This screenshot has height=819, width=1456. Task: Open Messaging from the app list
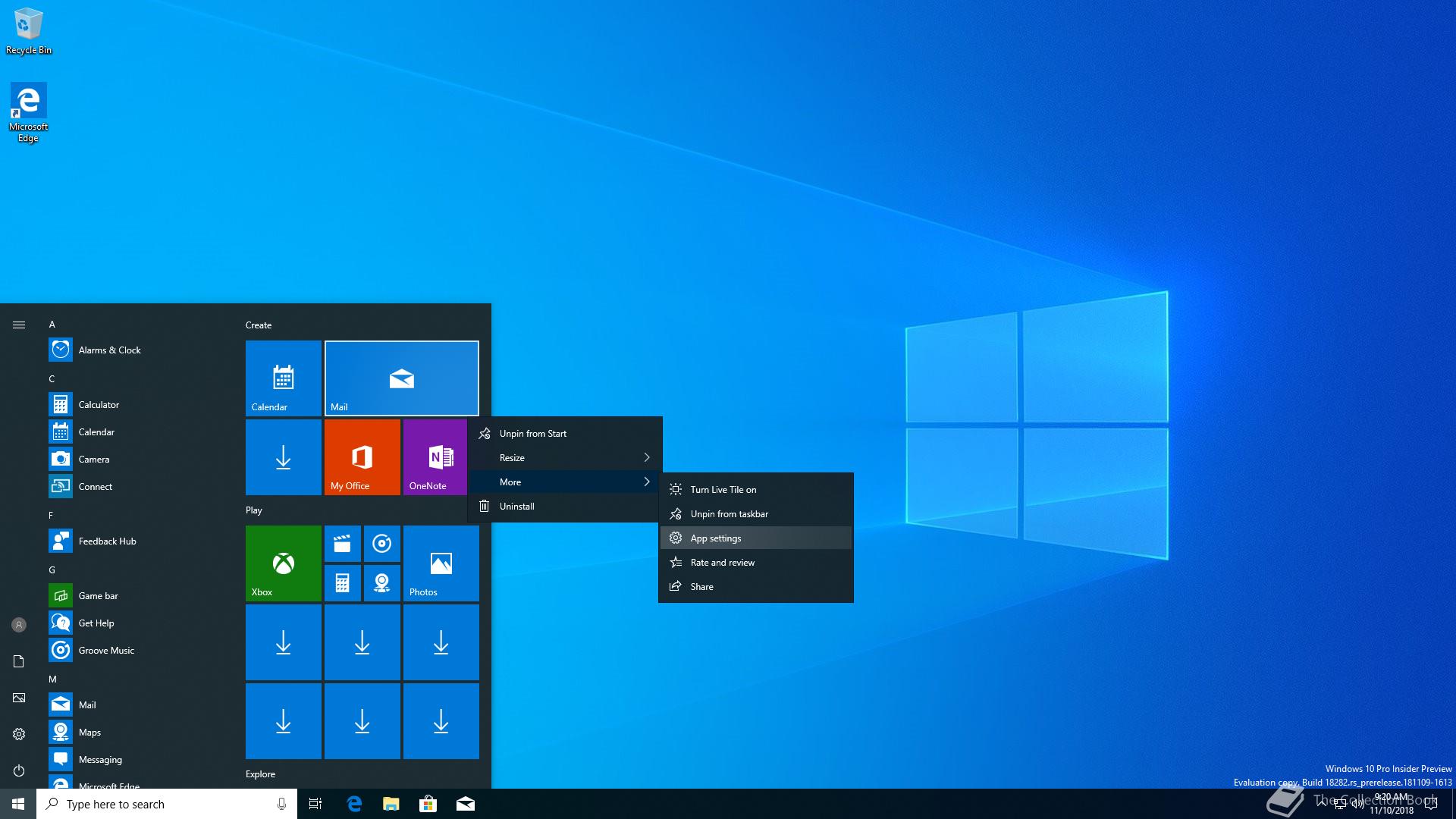pyautogui.click(x=136, y=759)
